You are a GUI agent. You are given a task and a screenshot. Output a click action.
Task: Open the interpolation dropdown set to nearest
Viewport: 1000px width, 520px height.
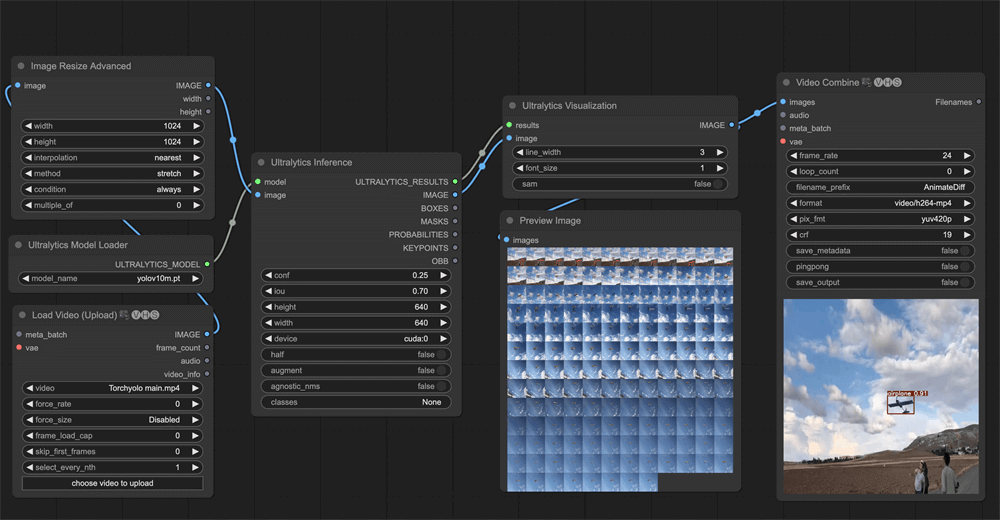click(x=113, y=158)
